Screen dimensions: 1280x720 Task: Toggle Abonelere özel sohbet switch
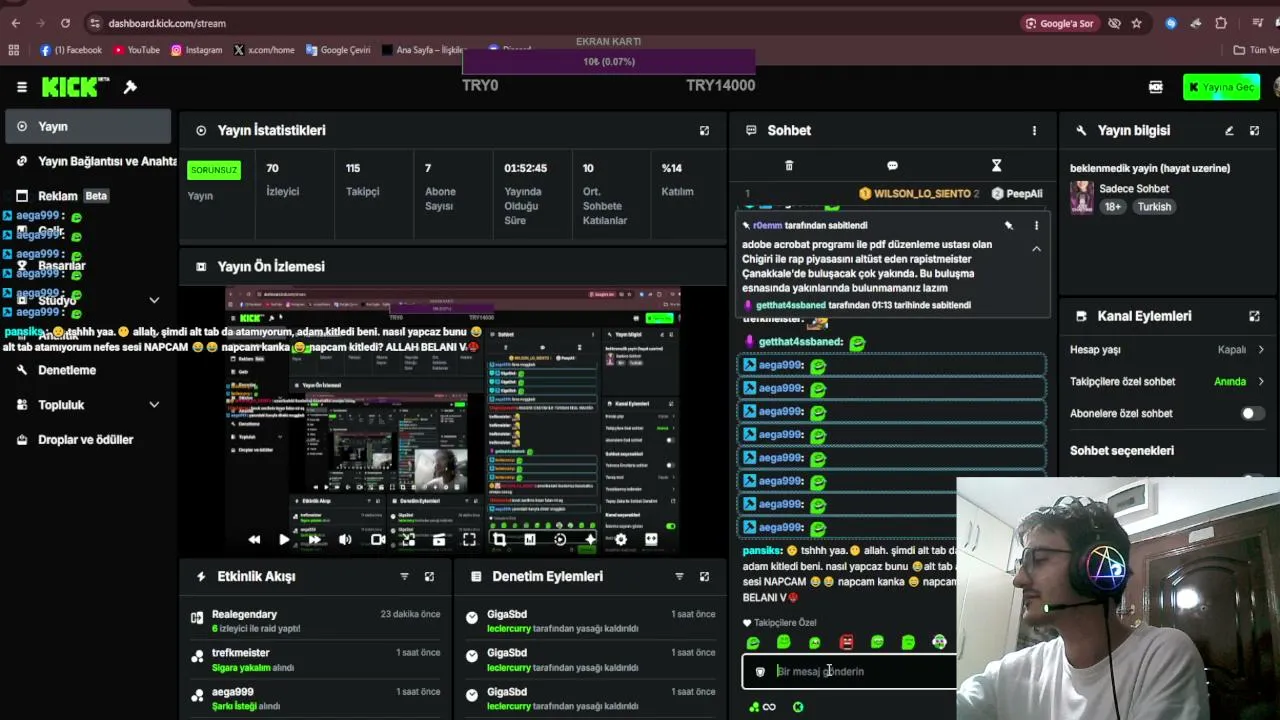pos(1252,413)
